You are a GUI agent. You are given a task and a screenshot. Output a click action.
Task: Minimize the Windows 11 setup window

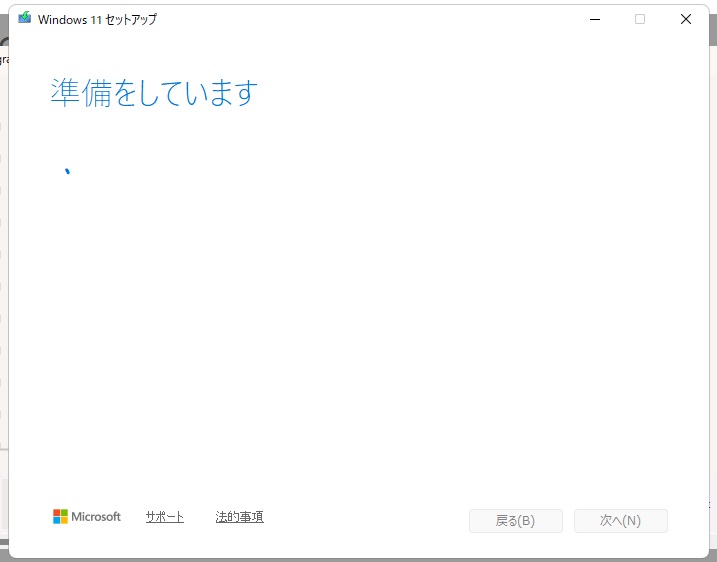[594, 19]
